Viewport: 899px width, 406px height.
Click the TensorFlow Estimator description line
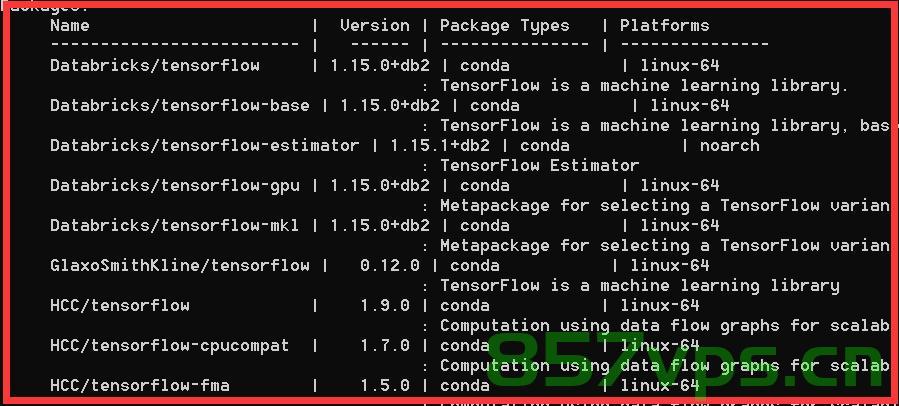point(540,166)
